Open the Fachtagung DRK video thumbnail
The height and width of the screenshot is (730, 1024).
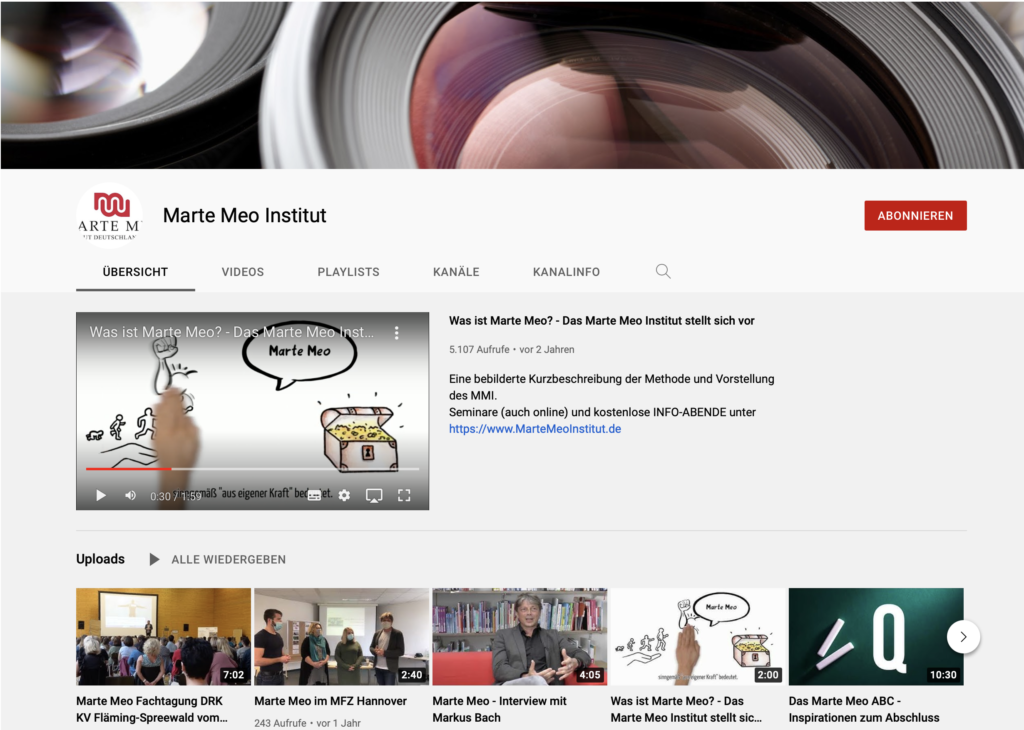point(163,637)
